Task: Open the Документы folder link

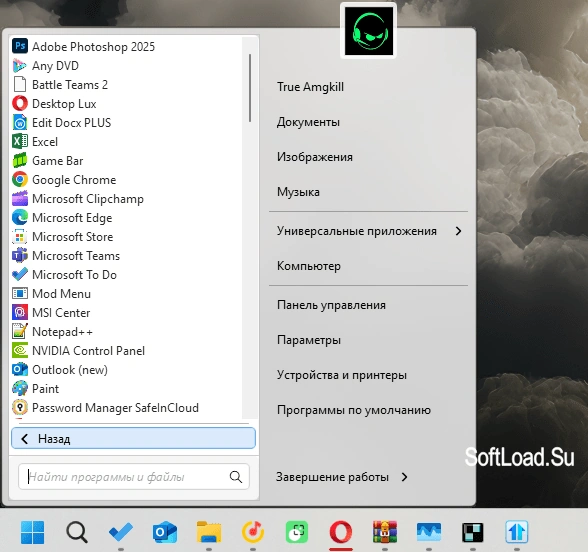Action: (x=308, y=122)
